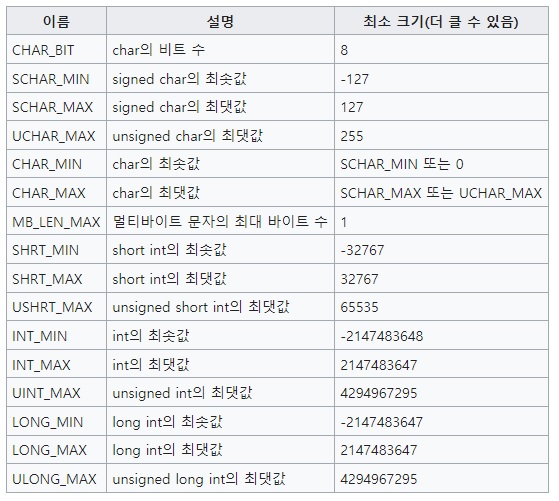Select the 'long int의 최댓값' description cell

[220, 450]
